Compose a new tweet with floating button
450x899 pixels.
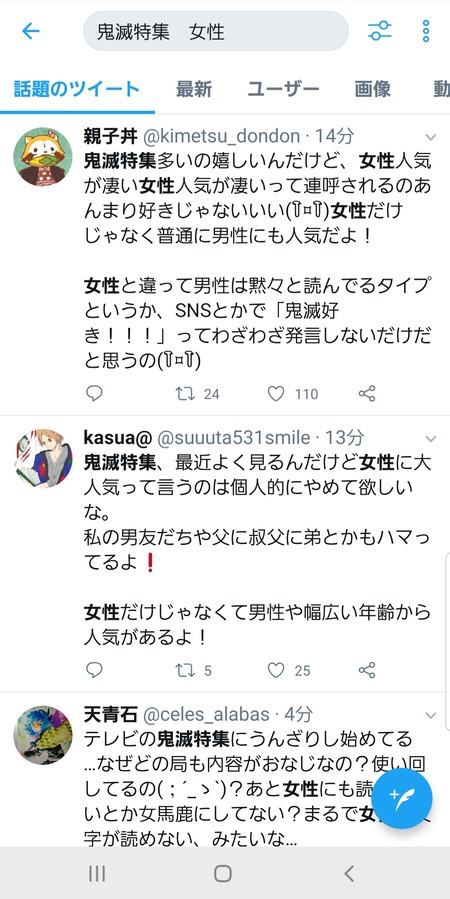point(402,798)
